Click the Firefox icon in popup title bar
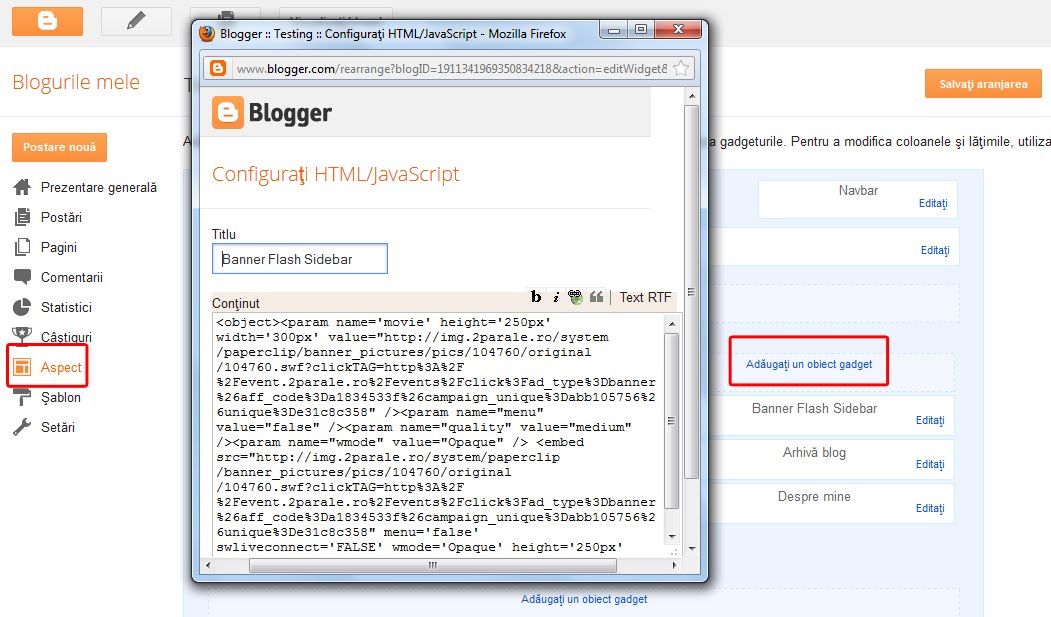 pyautogui.click(x=207, y=33)
